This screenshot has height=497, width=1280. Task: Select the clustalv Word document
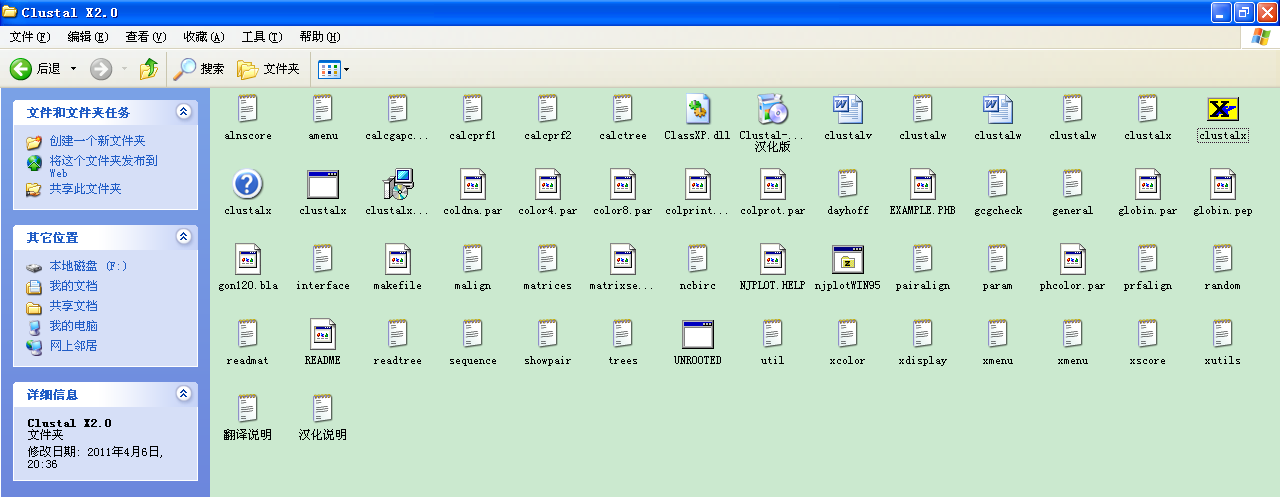click(847, 110)
